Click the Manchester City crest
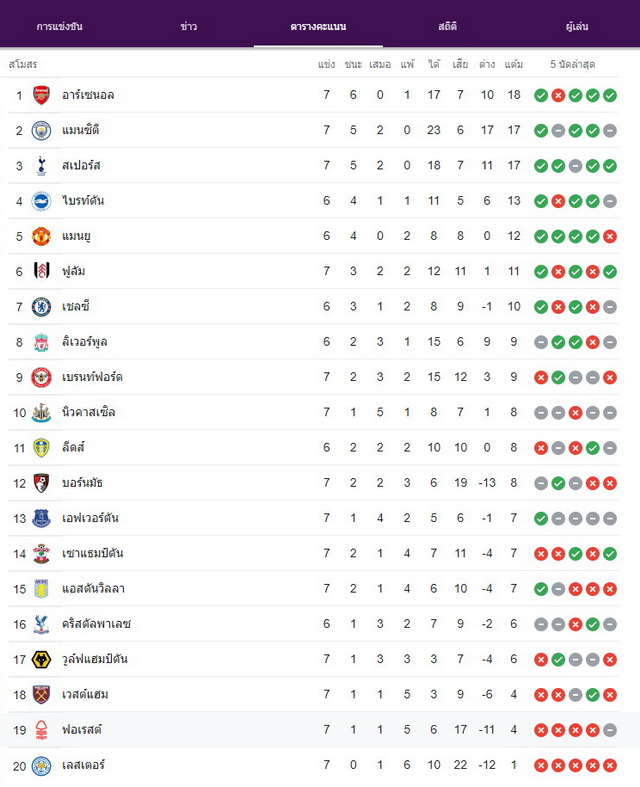 tap(41, 130)
